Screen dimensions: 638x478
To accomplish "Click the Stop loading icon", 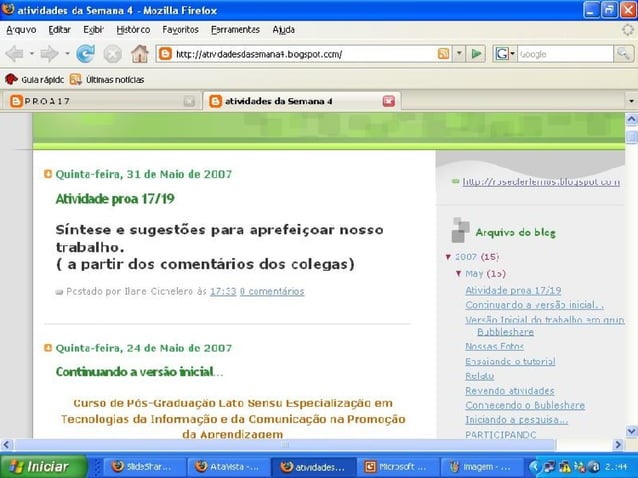I will (113, 54).
